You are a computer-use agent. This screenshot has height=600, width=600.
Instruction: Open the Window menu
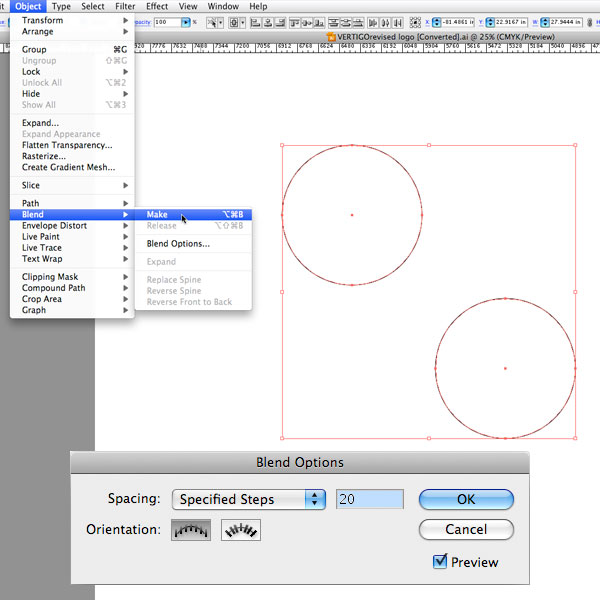pyautogui.click(x=223, y=6)
